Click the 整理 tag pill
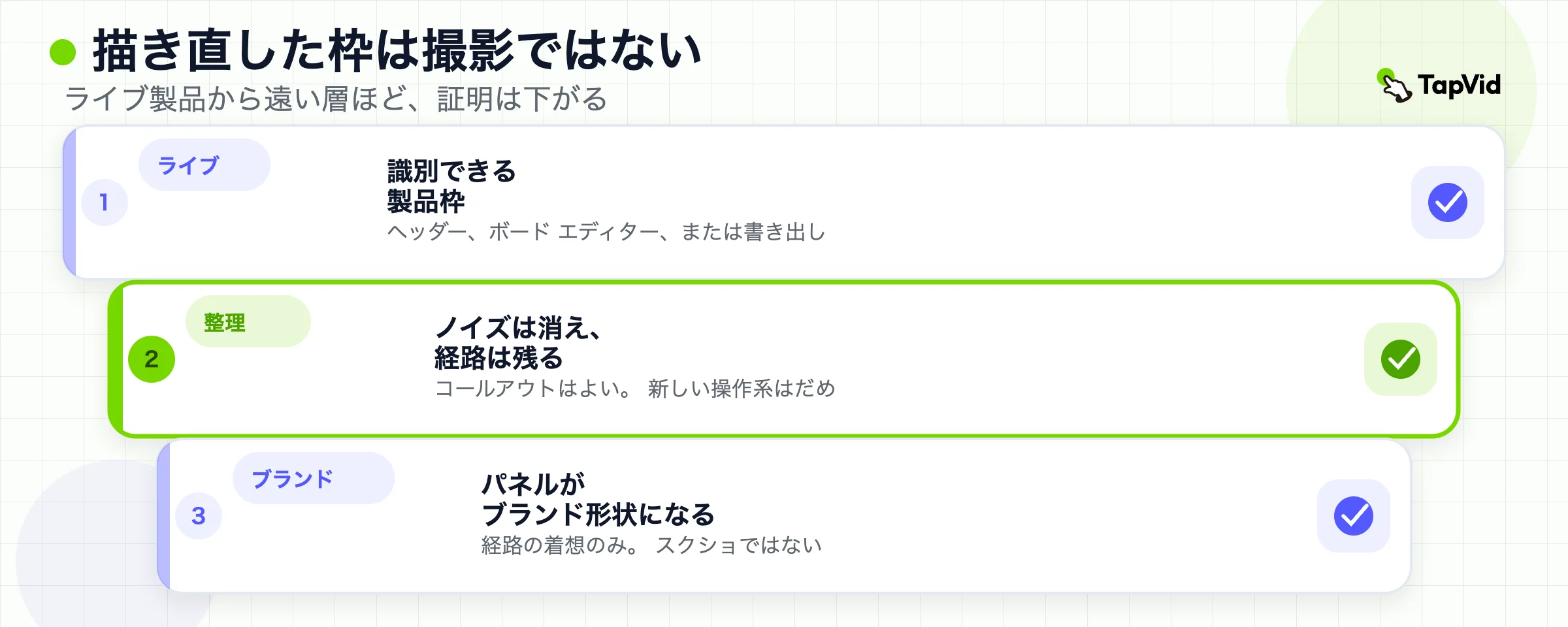This screenshot has height=627, width=1568. pyautogui.click(x=248, y=321)
